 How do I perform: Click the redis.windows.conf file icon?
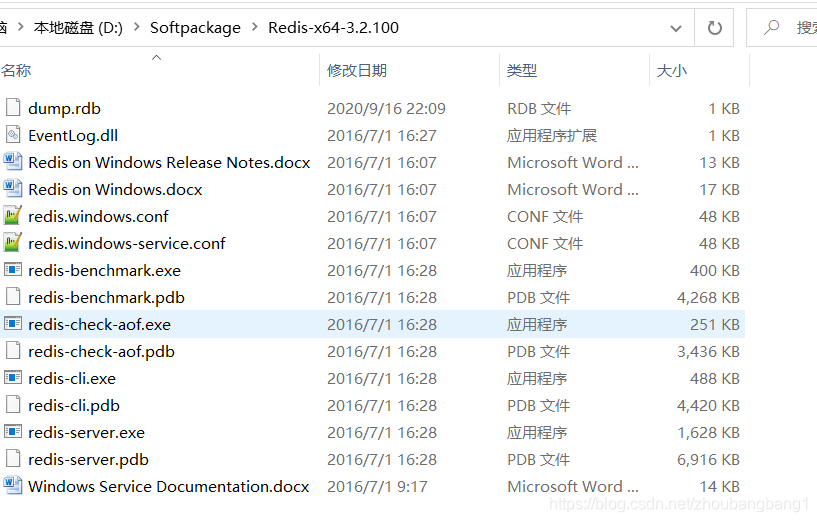click(x=13, y=216)
